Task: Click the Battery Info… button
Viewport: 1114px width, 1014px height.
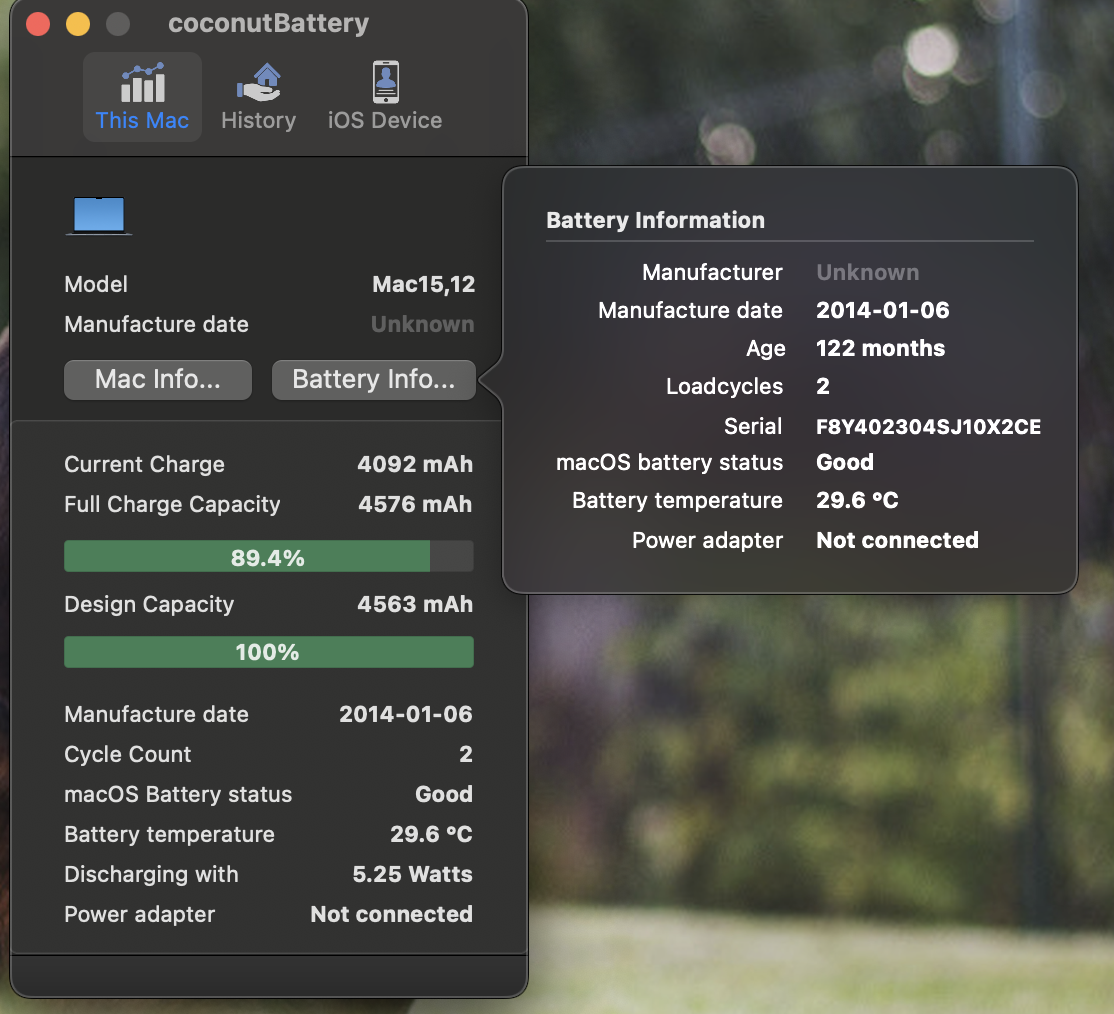Action: click(374, 379)
